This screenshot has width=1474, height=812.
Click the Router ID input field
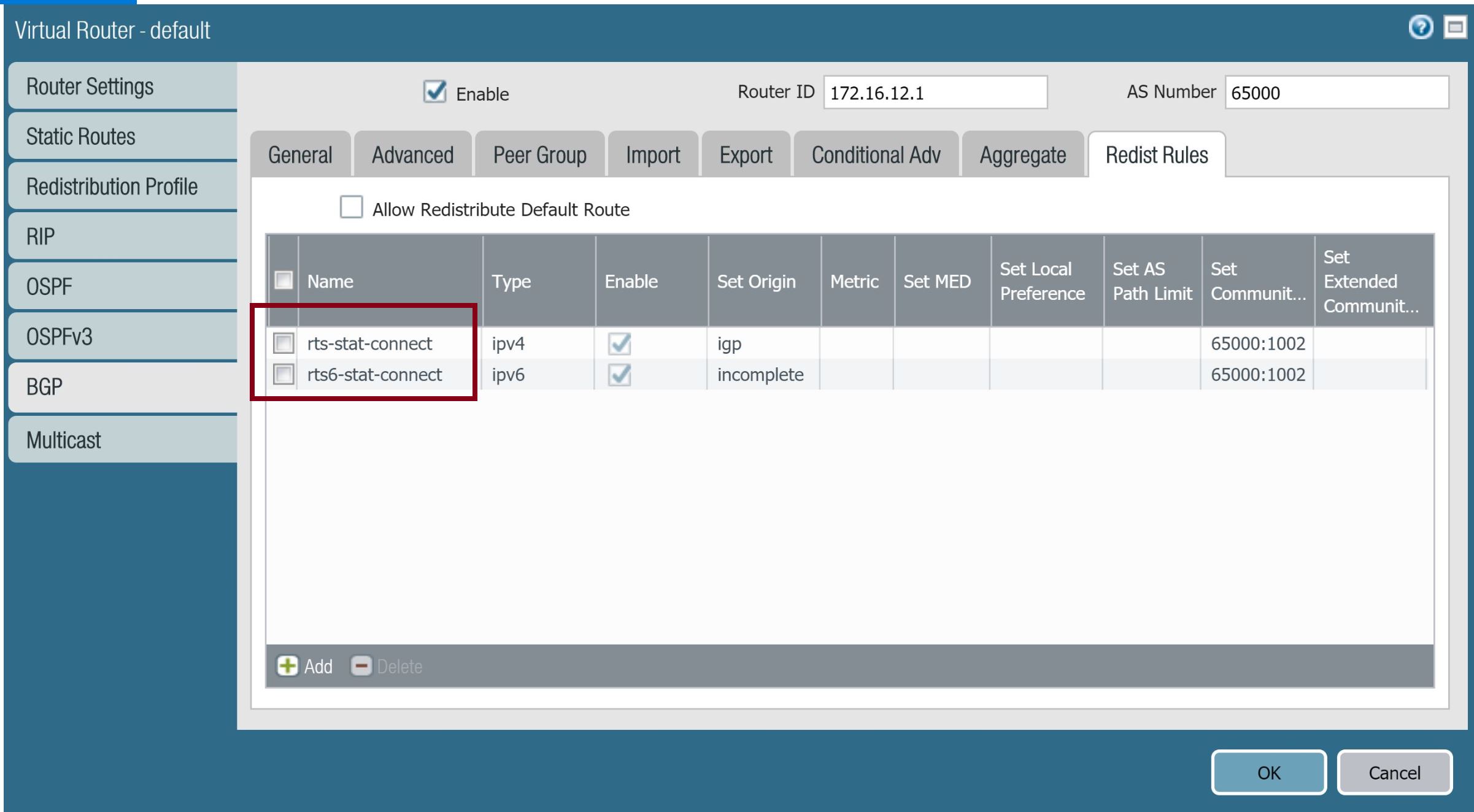935,93
